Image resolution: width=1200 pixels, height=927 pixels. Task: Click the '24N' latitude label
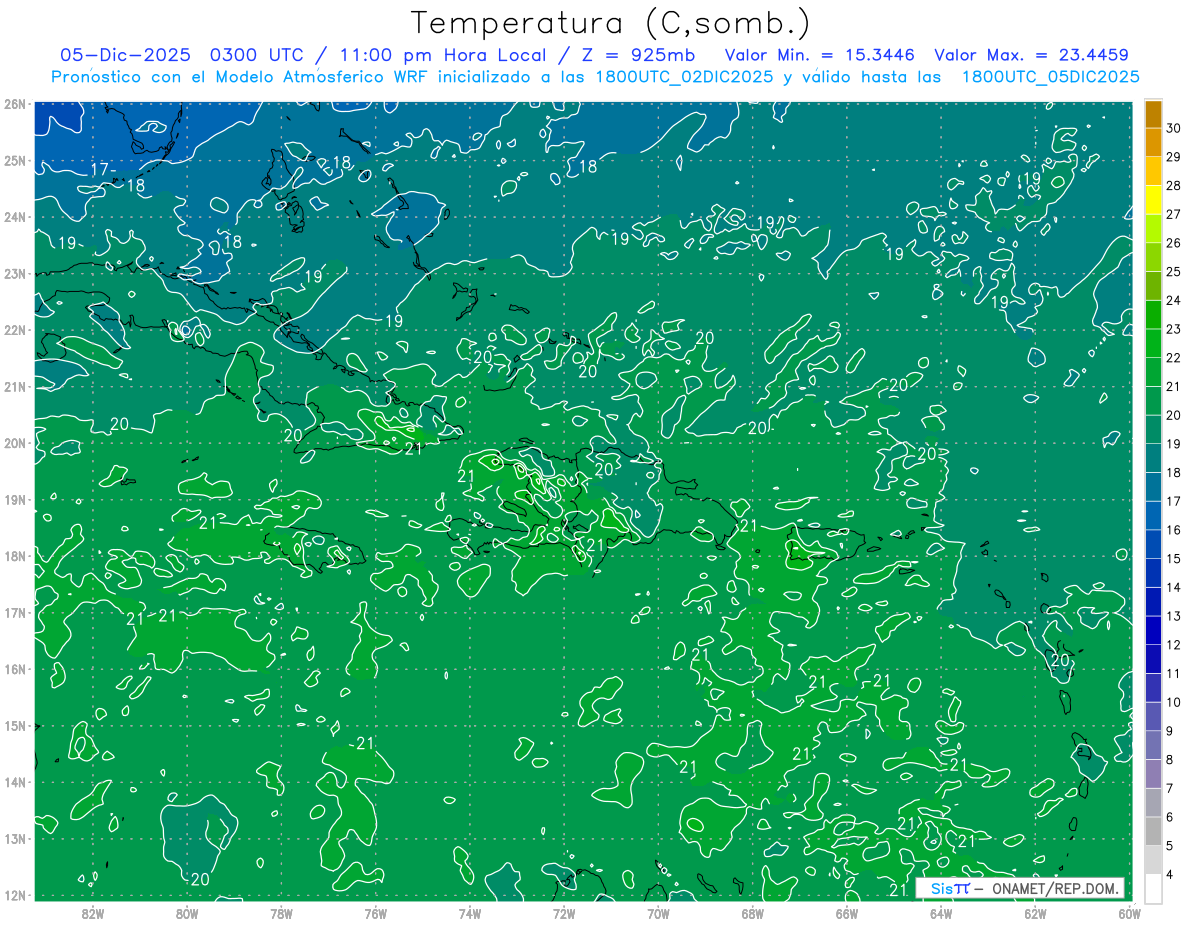(15, 217)
